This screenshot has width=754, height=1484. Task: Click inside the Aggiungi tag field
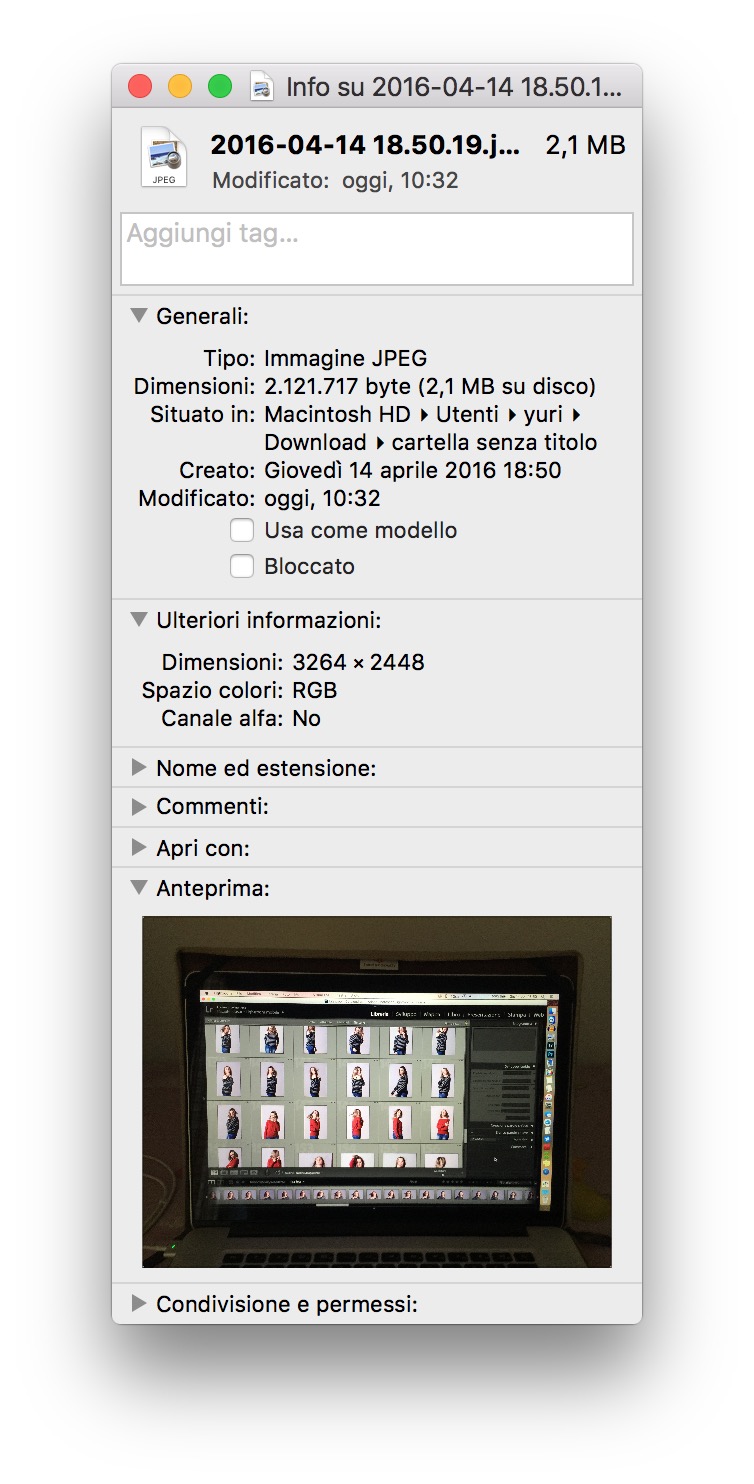pos(377,249)
